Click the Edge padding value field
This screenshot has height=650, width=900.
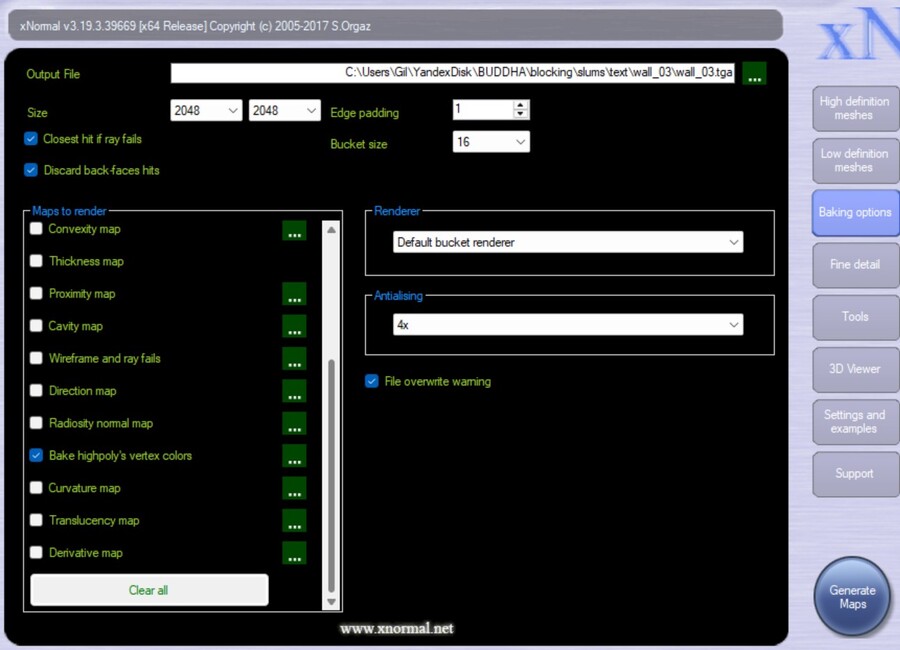coord(483,110)
